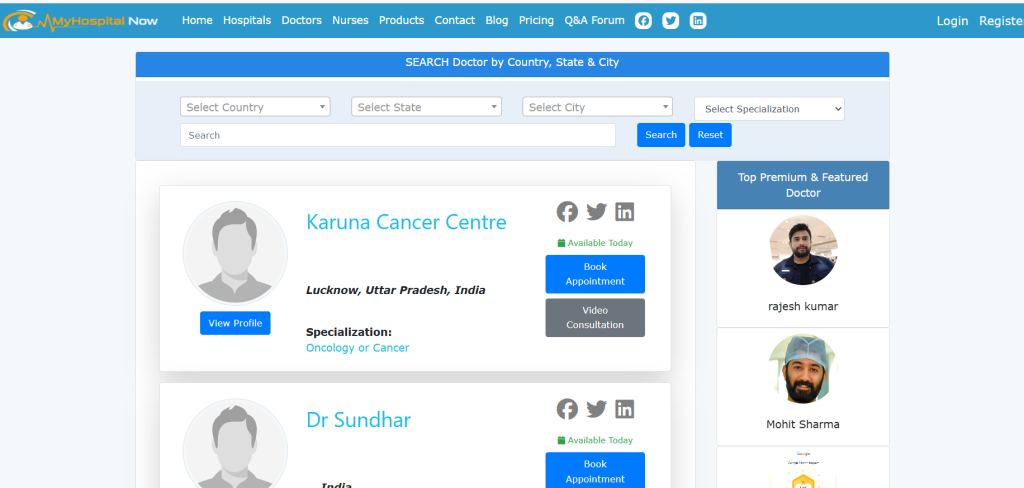Open the Pricing menu item
Screen dimensions: 1024x488
(x=536, y=20)
